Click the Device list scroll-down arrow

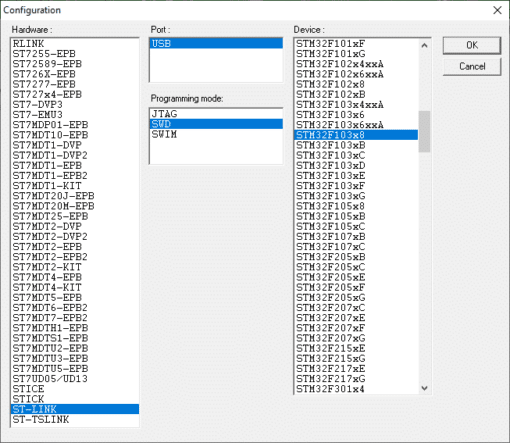(x=424, y=388)
